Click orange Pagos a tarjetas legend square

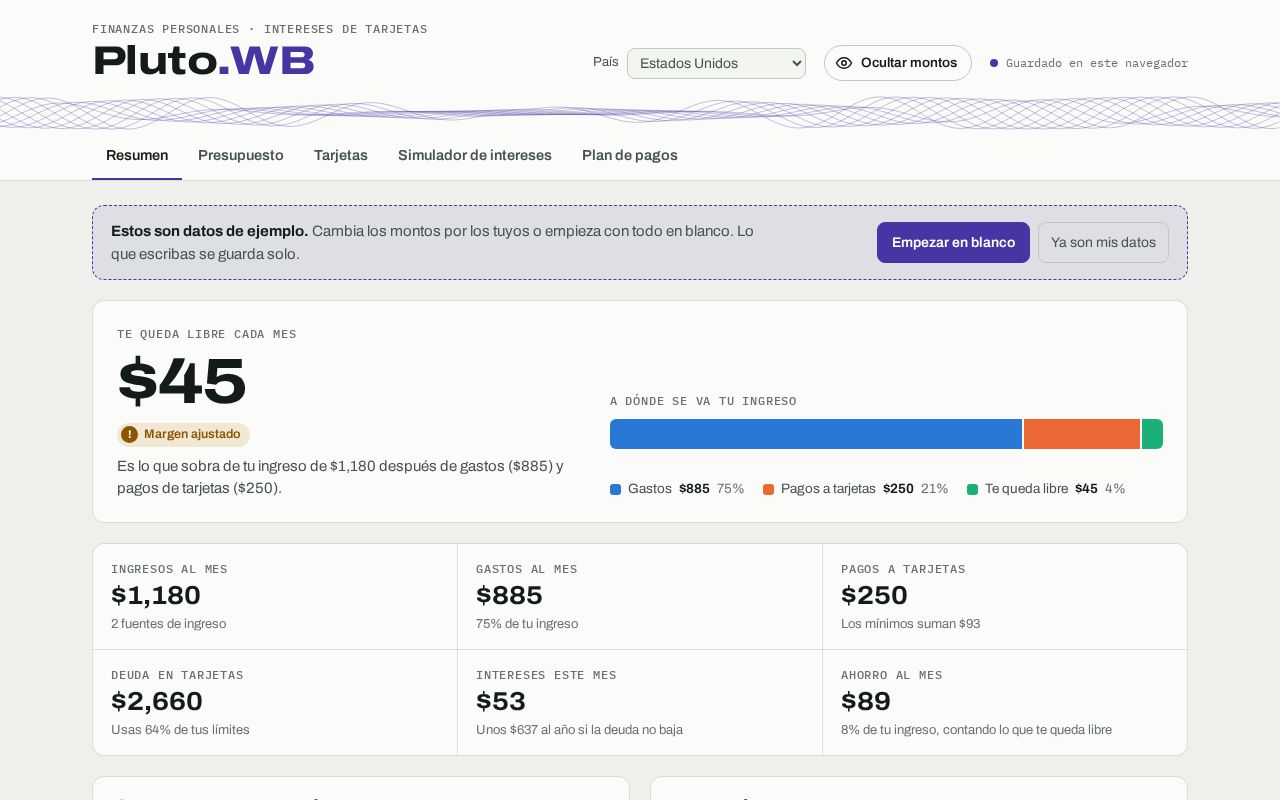click(769, 489)
